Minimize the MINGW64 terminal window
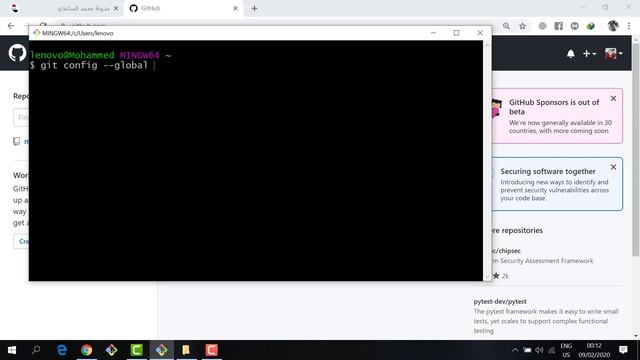 pyautogui.click(x=433, y=33)
